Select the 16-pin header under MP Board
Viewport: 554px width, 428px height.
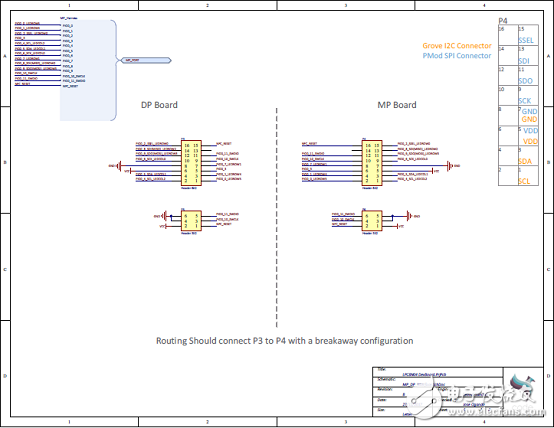pyautogui.click(x=372, y=163)
